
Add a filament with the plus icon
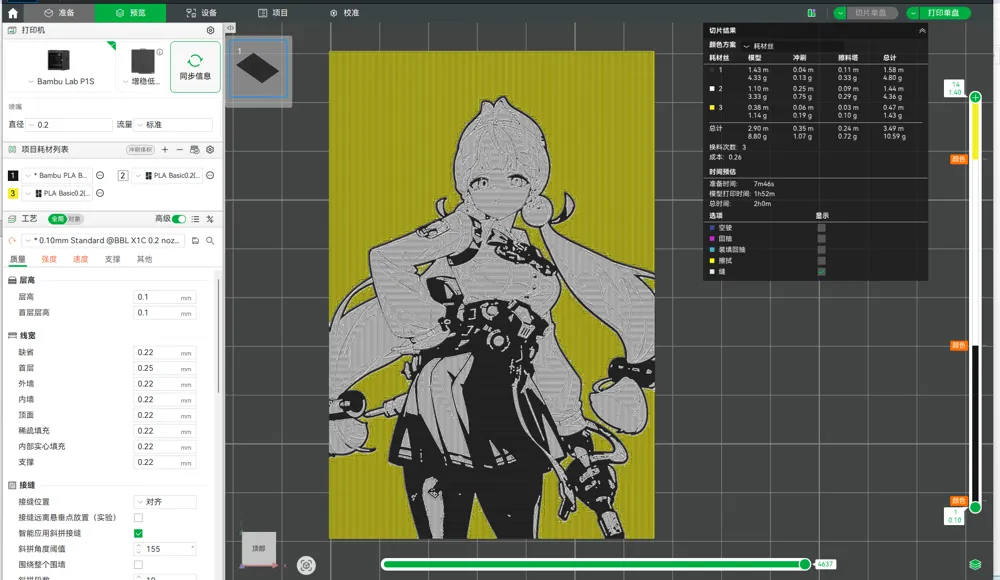(x=165, y=149)
